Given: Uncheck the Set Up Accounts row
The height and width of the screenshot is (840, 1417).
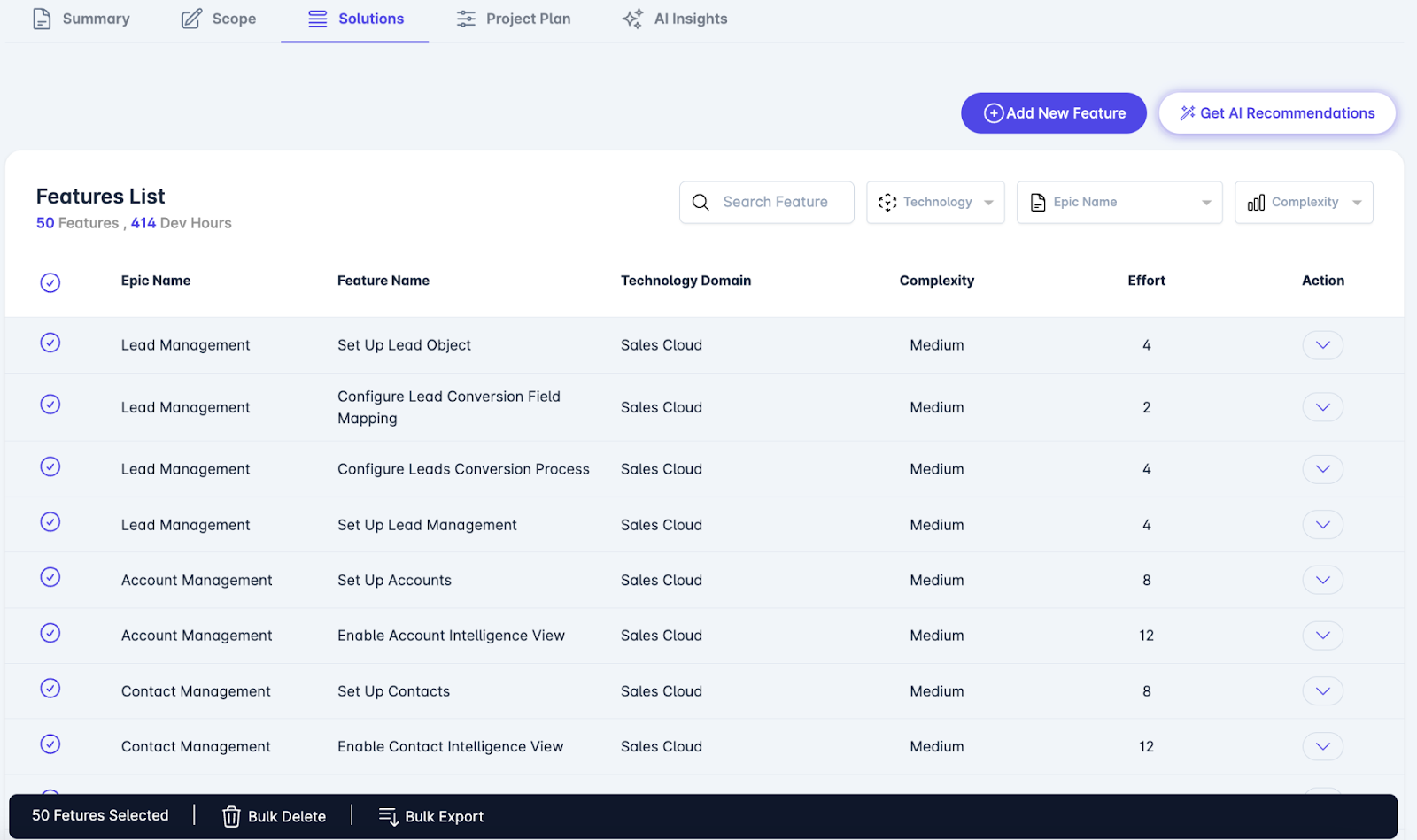Looking at the screenshot, I should [50, 577].
